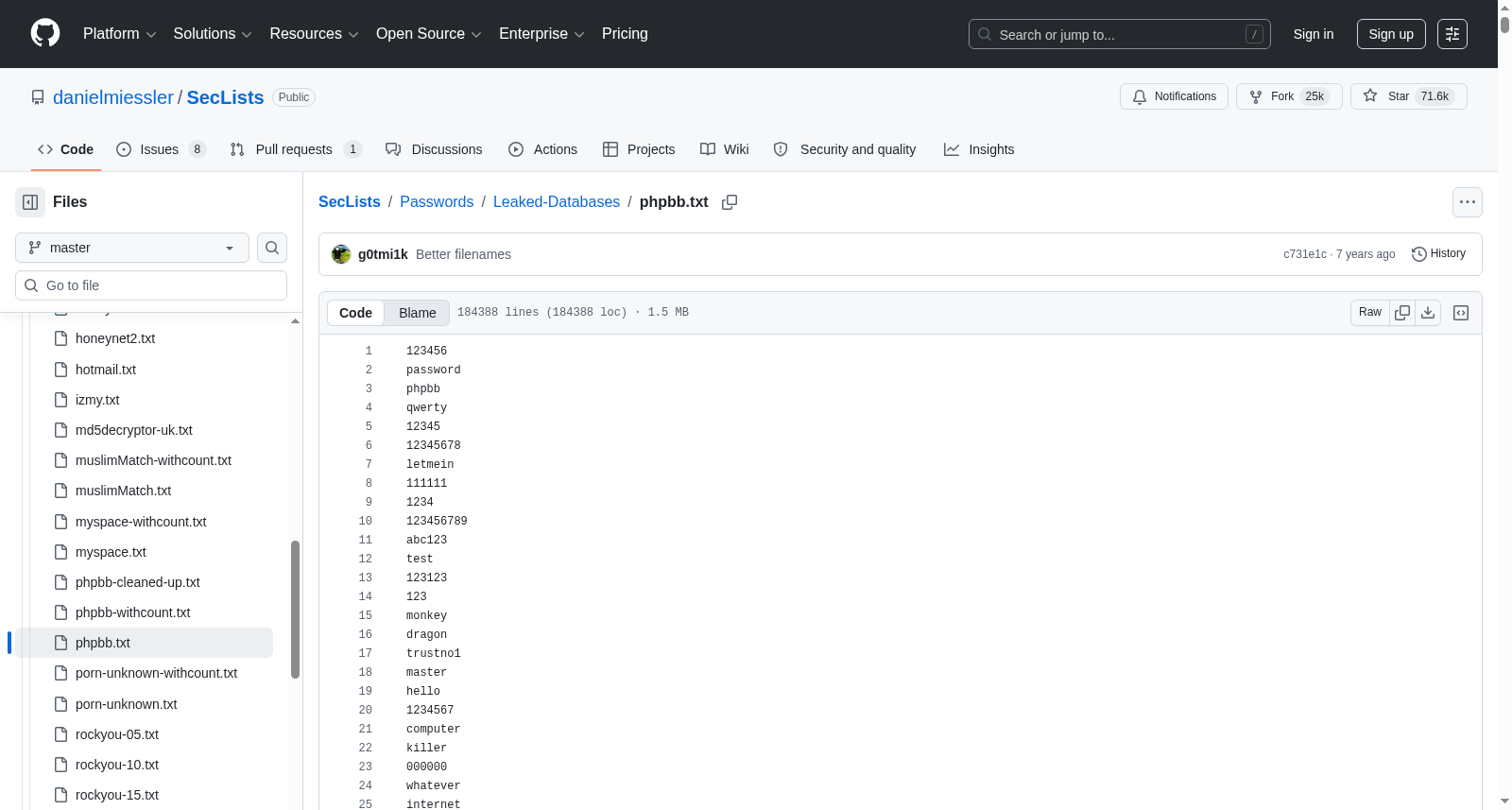Fork the SecLists repository
The width and height of the screenshot is (1512, 810).
point(1289,96)
